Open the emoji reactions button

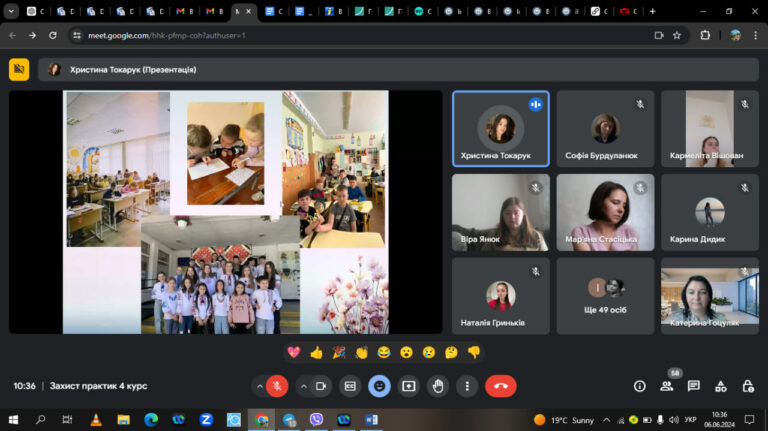(x=379, y=386)
